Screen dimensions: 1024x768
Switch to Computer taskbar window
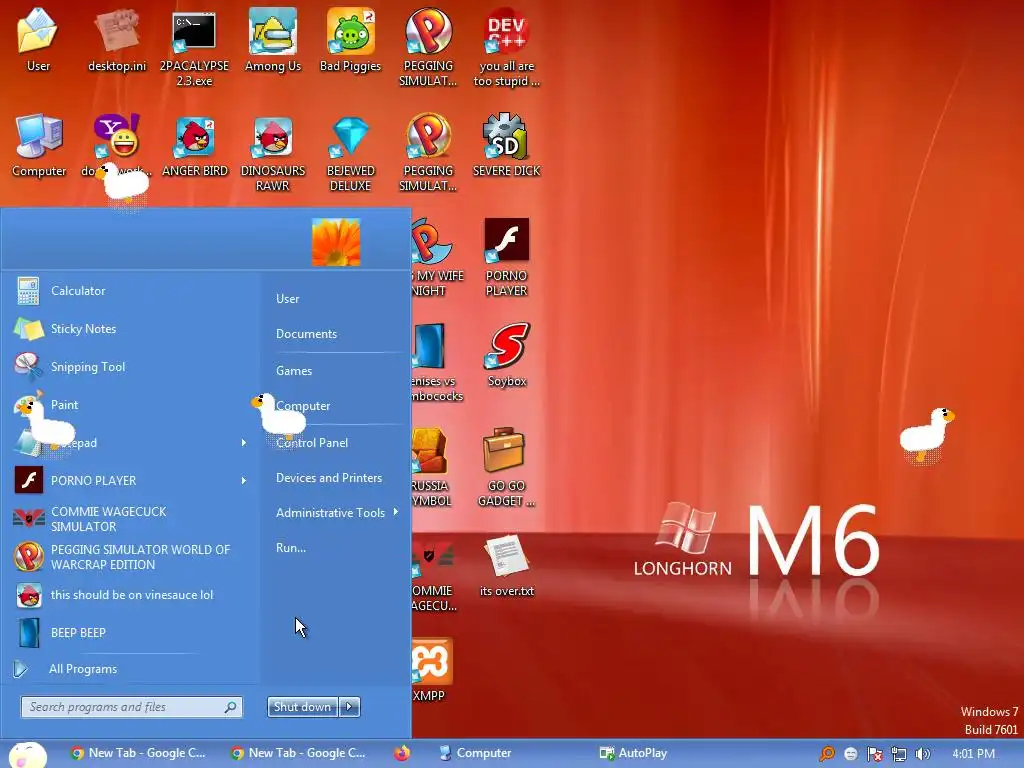[x=475, y=753]
